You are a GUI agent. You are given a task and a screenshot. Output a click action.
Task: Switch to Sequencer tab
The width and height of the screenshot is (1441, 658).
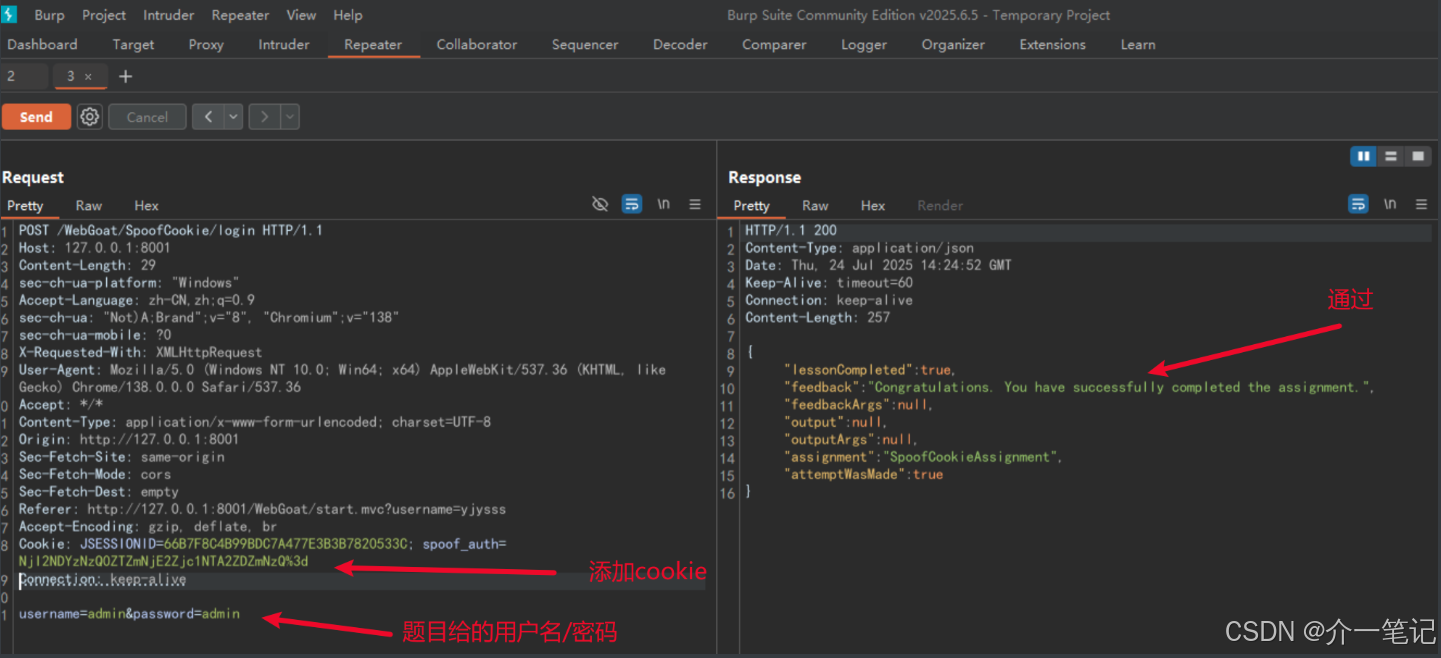coord(585,45)
